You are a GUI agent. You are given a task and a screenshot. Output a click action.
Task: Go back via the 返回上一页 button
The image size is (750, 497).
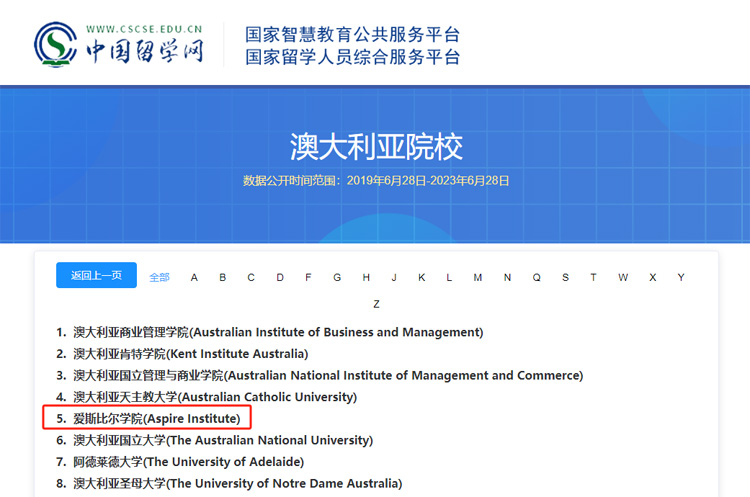[96, 275]
